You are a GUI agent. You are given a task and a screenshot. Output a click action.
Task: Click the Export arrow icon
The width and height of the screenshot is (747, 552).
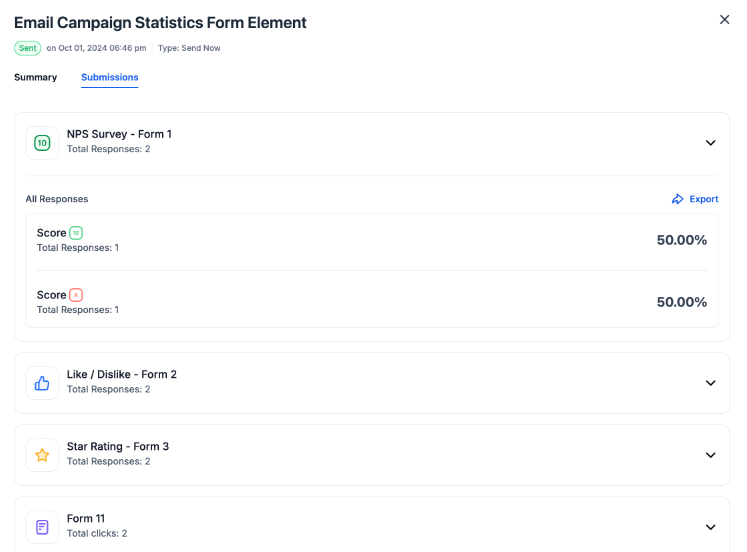677,199
